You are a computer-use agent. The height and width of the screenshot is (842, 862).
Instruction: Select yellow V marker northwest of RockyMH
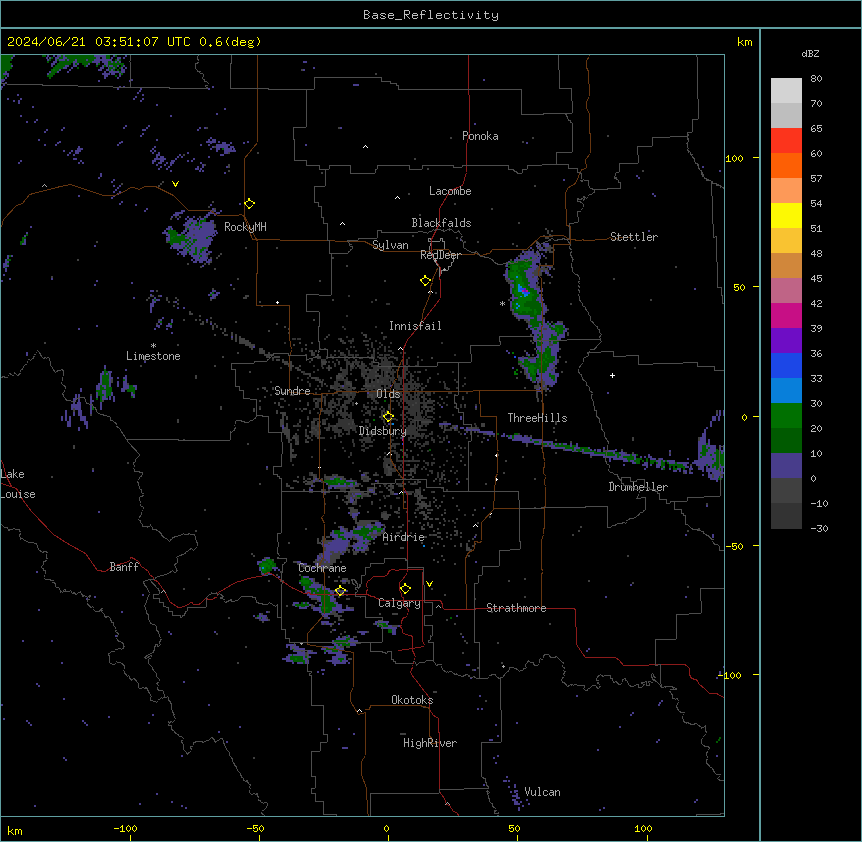coord(175,184)
